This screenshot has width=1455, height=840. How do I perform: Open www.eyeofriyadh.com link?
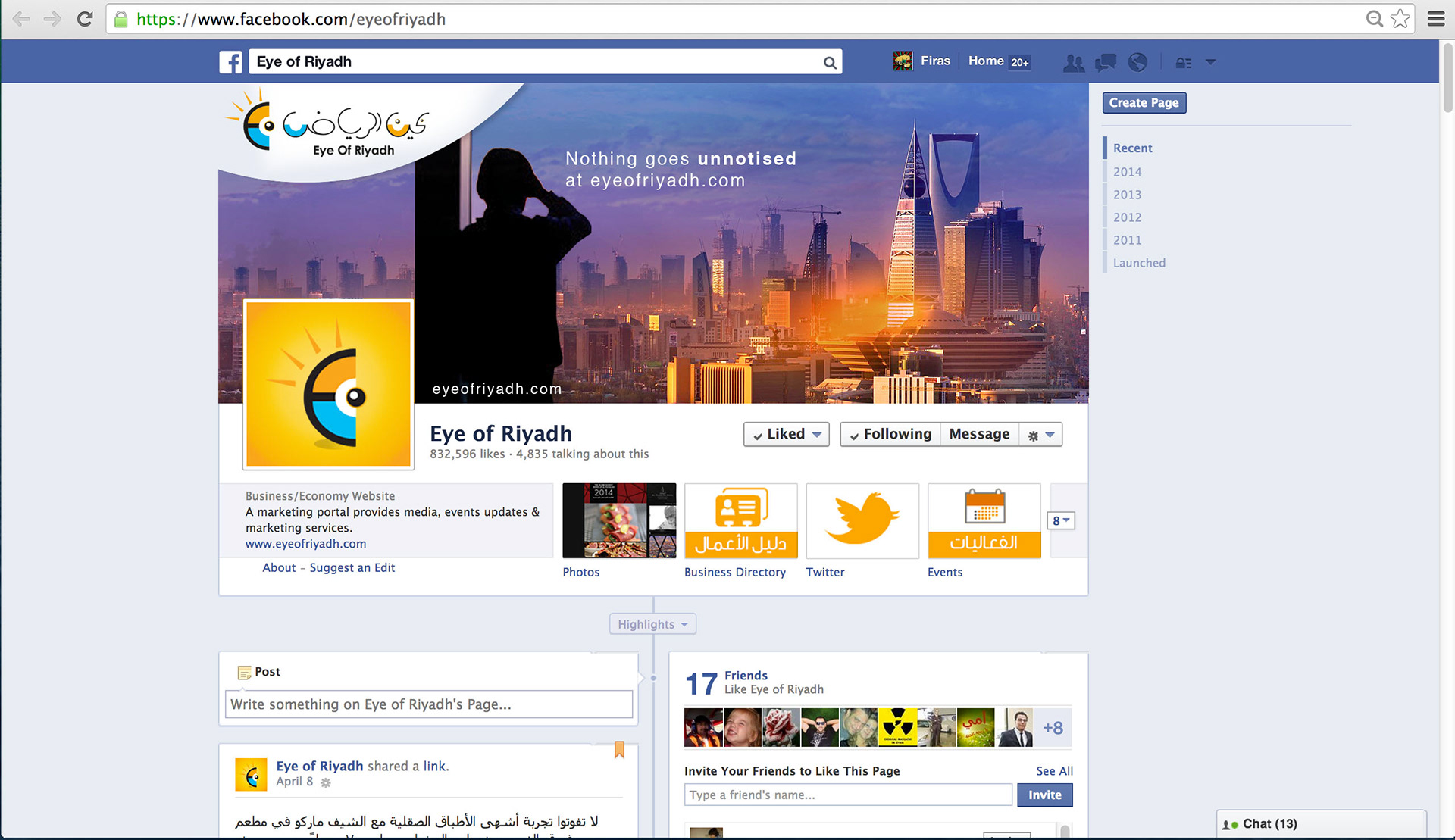coord(305,544)
